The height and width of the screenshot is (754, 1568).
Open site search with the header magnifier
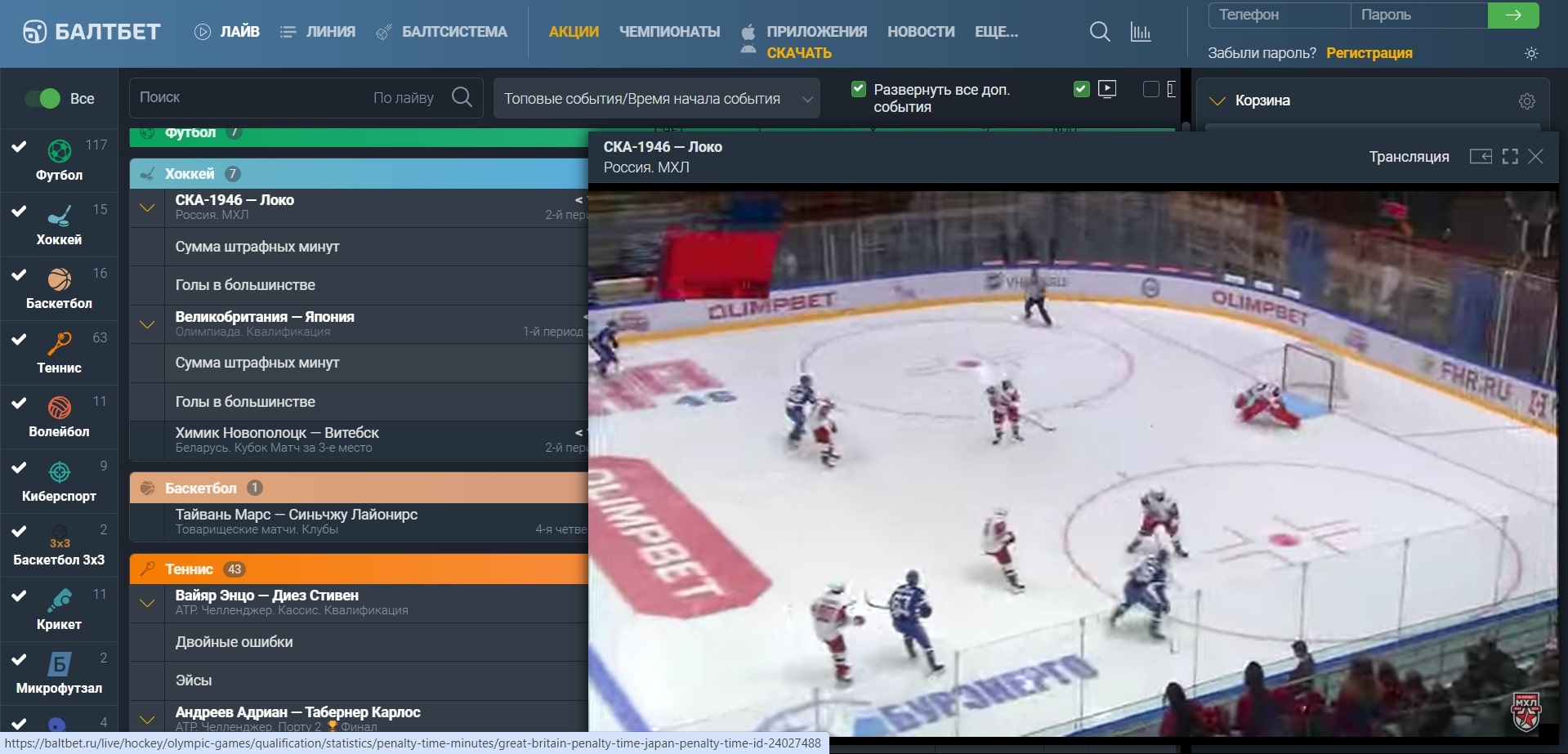click(x=1100, y=32)
